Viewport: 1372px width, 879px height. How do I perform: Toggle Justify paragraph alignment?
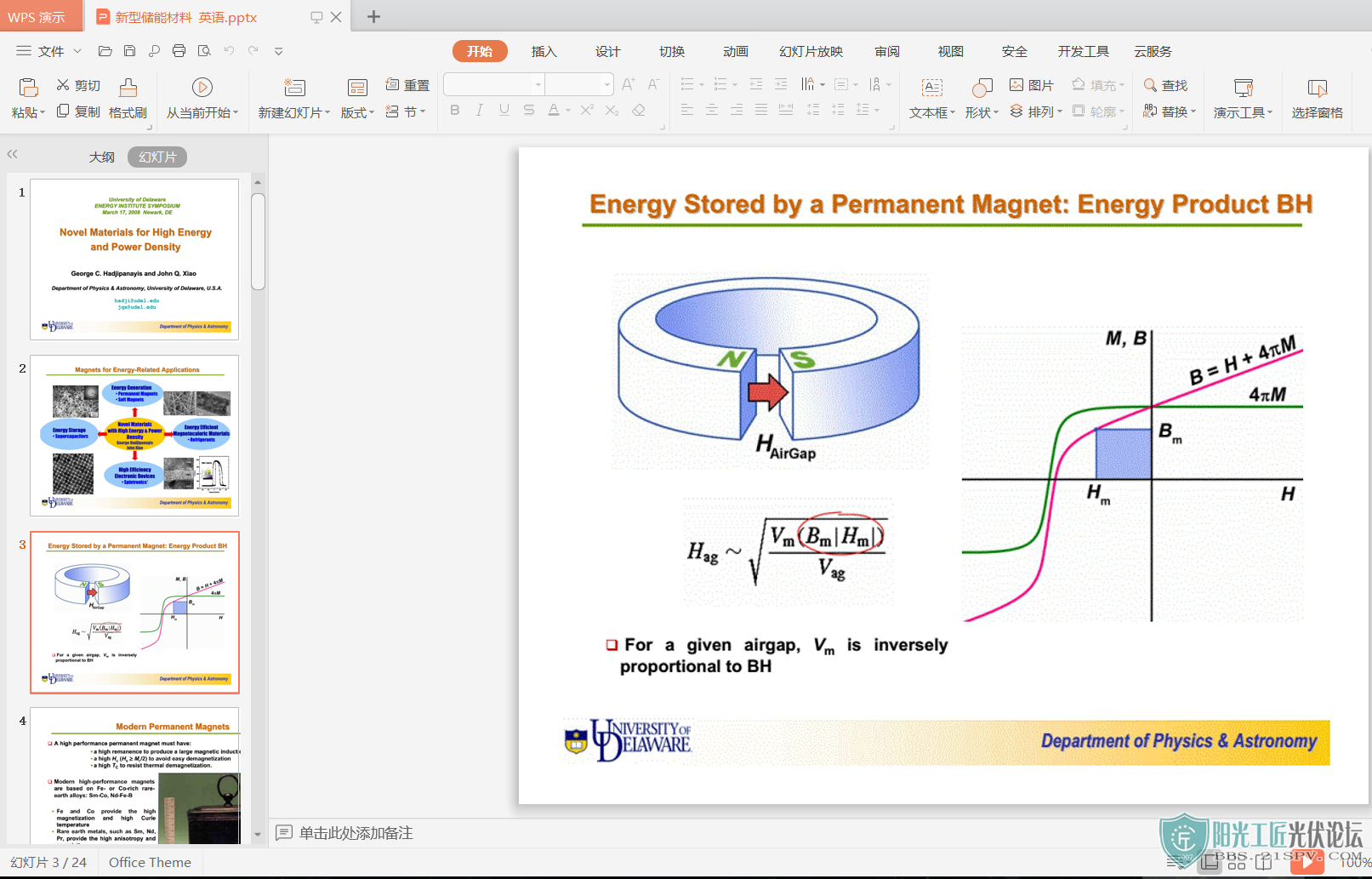[761, 110]
